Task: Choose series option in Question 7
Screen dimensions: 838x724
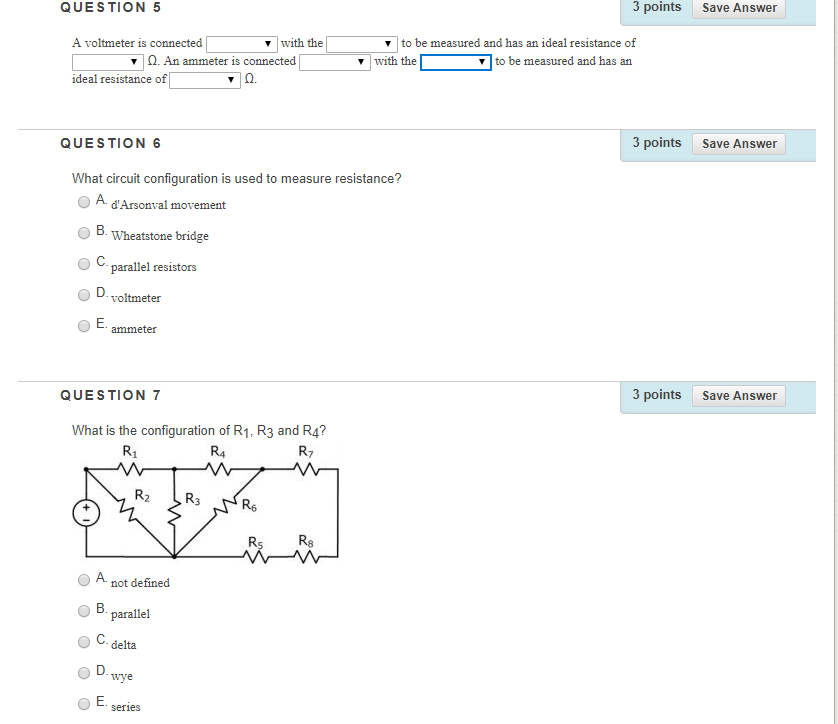Action: click(x=84, y=703)
